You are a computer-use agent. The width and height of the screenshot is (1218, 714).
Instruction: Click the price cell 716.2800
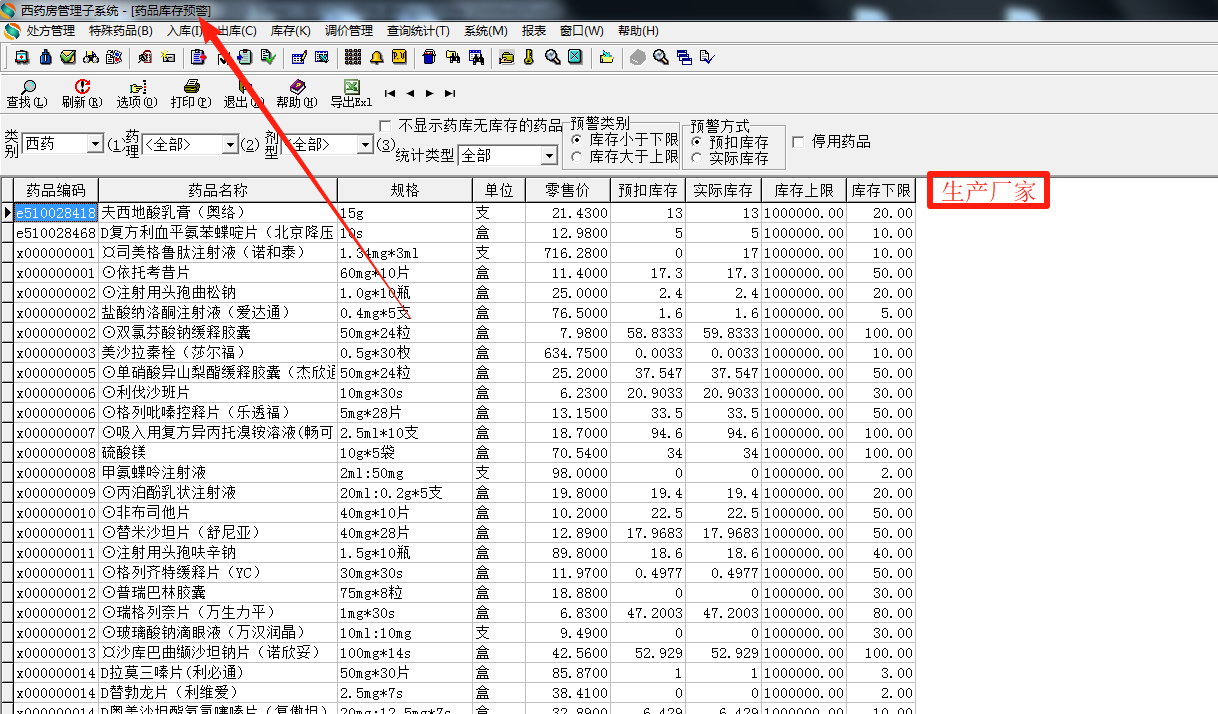click(x=568, y=253)
